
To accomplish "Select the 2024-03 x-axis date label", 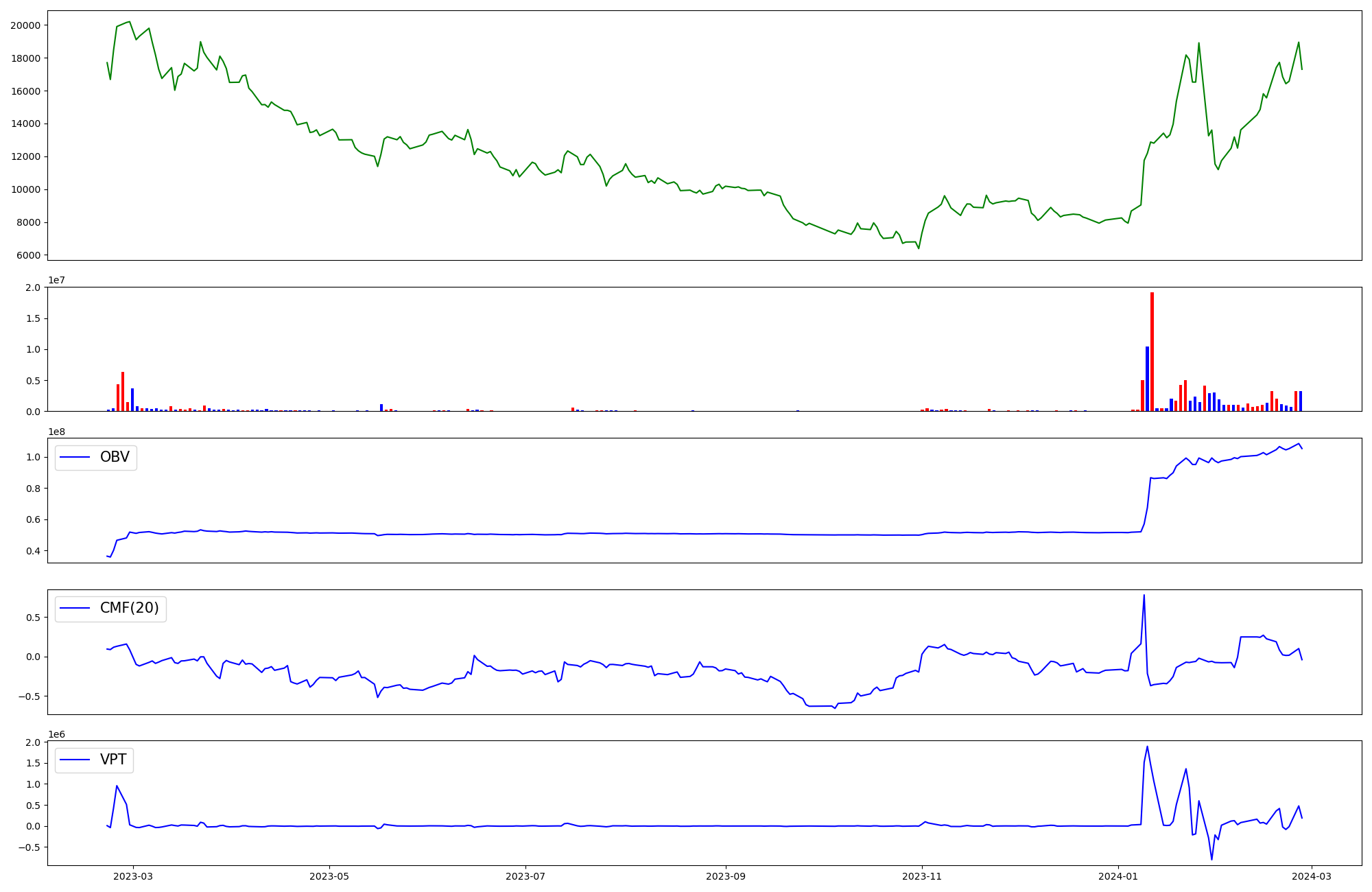I will point(1312,876).
